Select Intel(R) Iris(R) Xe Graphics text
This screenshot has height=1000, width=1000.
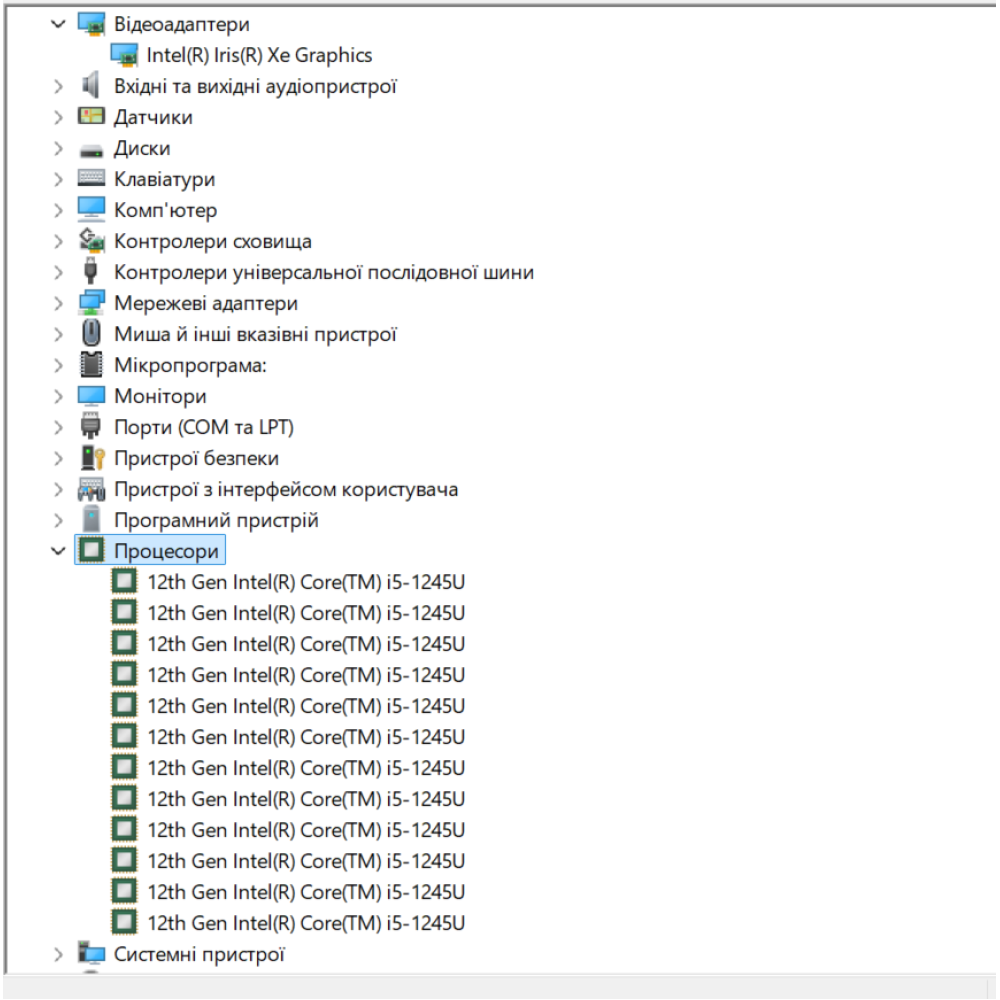tap(259, 55)
